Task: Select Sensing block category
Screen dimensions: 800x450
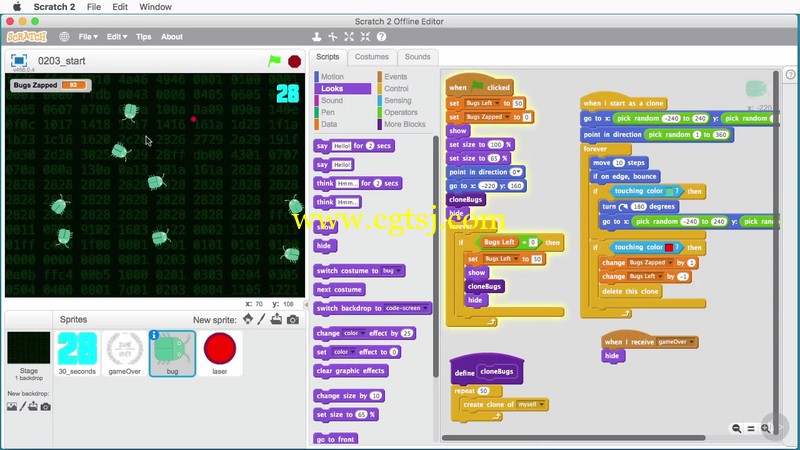Action: tap(397, 101)
